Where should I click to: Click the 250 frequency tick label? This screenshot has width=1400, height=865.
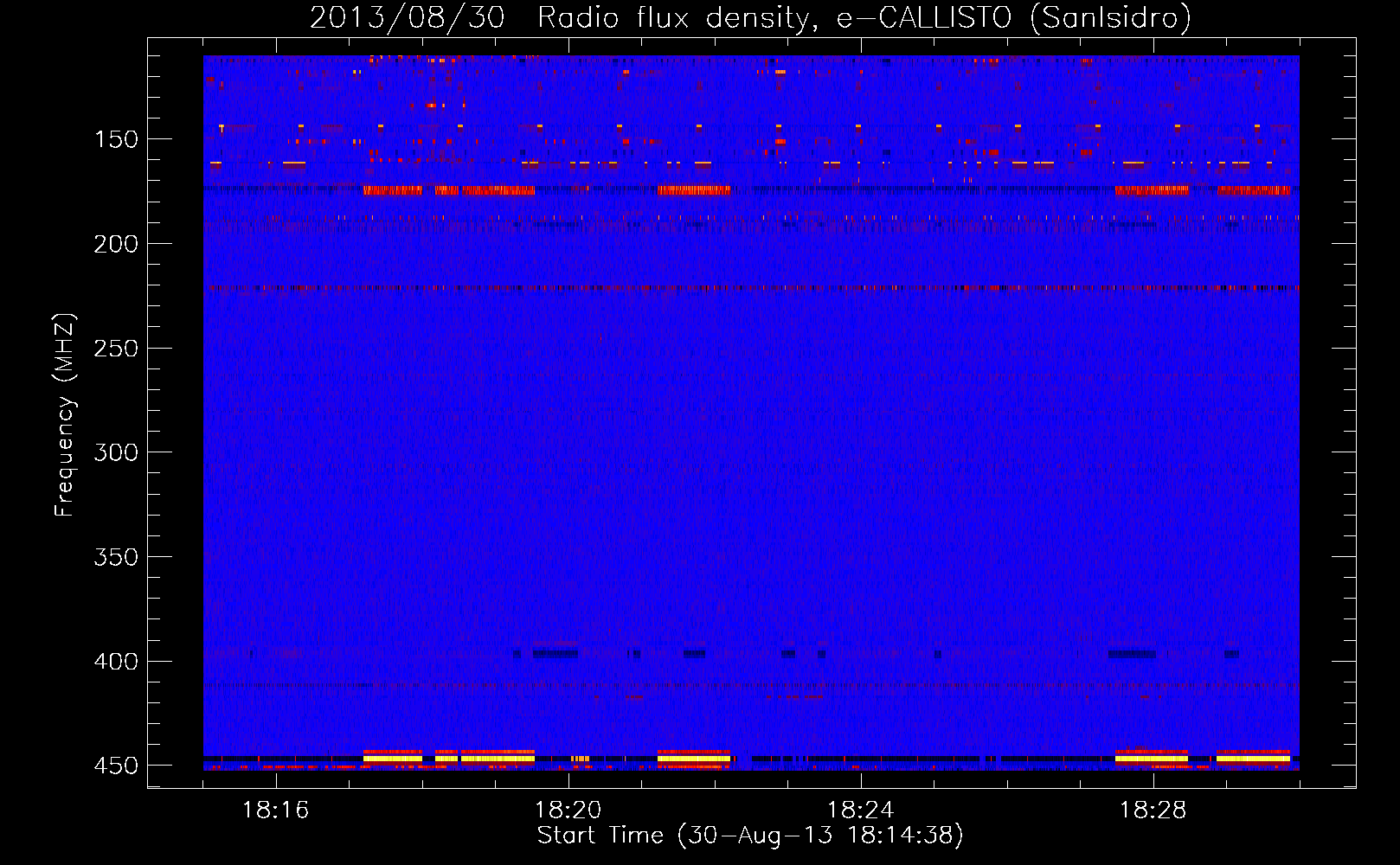coord(116,349)
